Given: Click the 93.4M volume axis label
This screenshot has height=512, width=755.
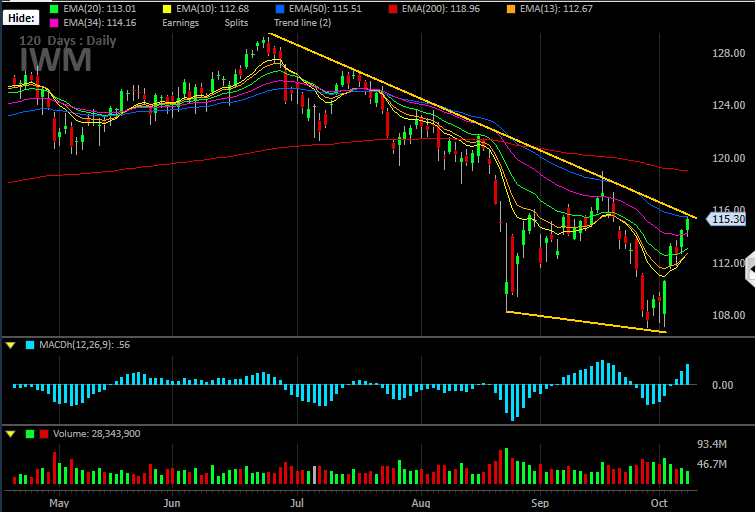Looking at the screenshot, I should click(712, 444).
